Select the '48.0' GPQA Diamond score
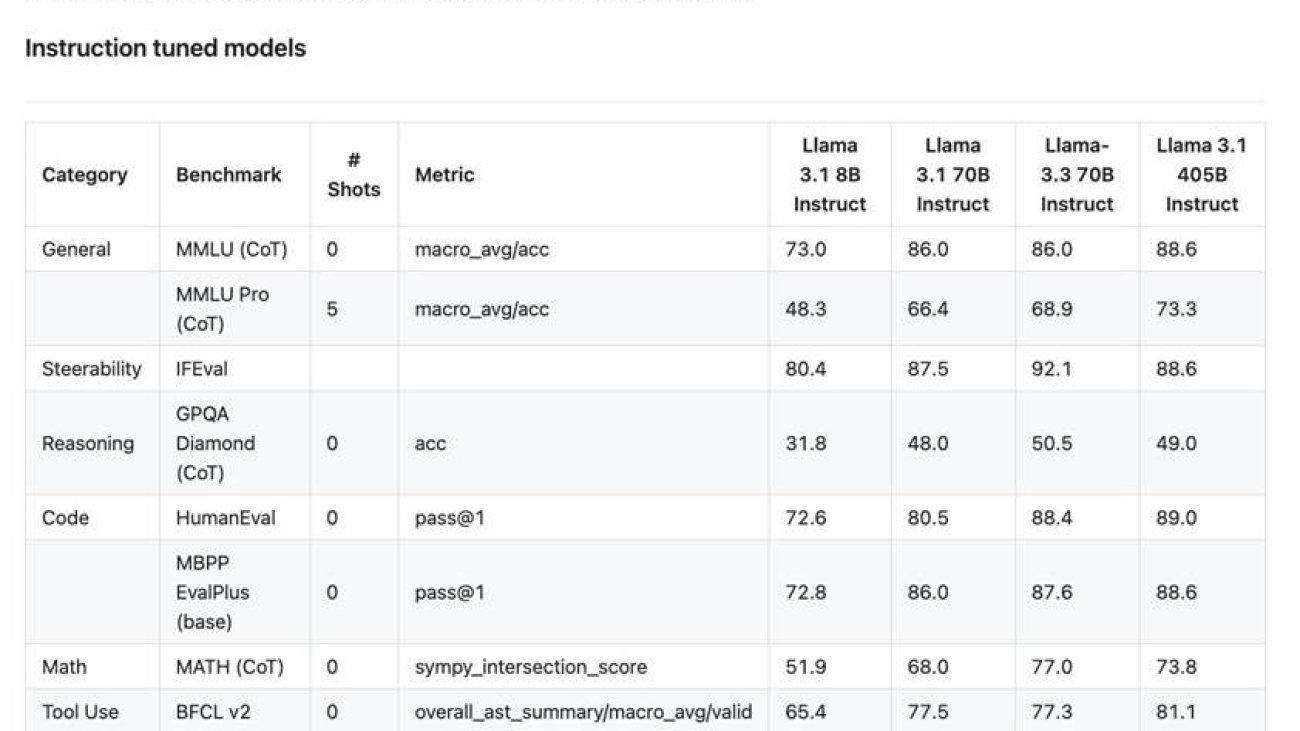 pos(928,443)
